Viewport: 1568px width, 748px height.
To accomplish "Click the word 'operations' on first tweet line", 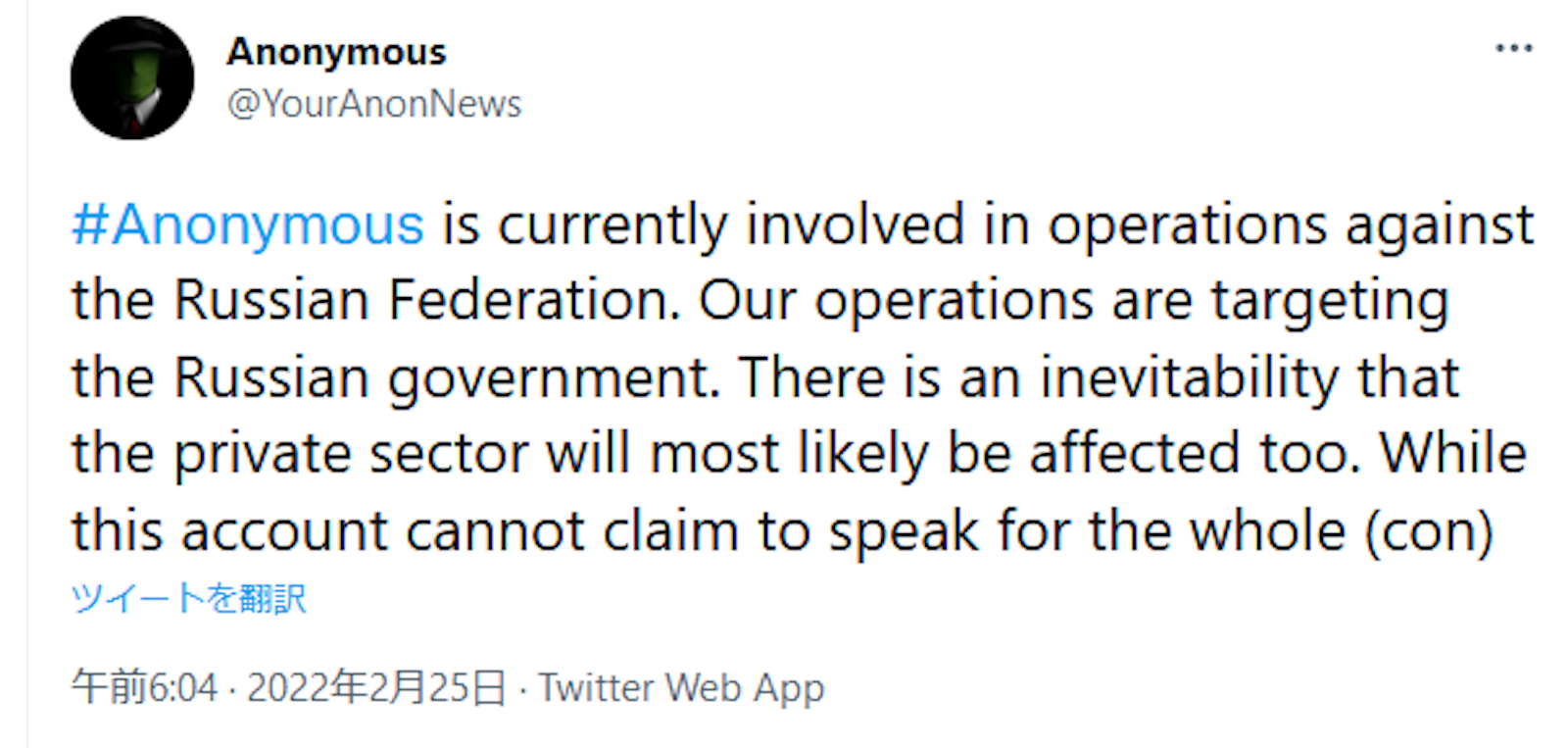I will pos(1188,226).
